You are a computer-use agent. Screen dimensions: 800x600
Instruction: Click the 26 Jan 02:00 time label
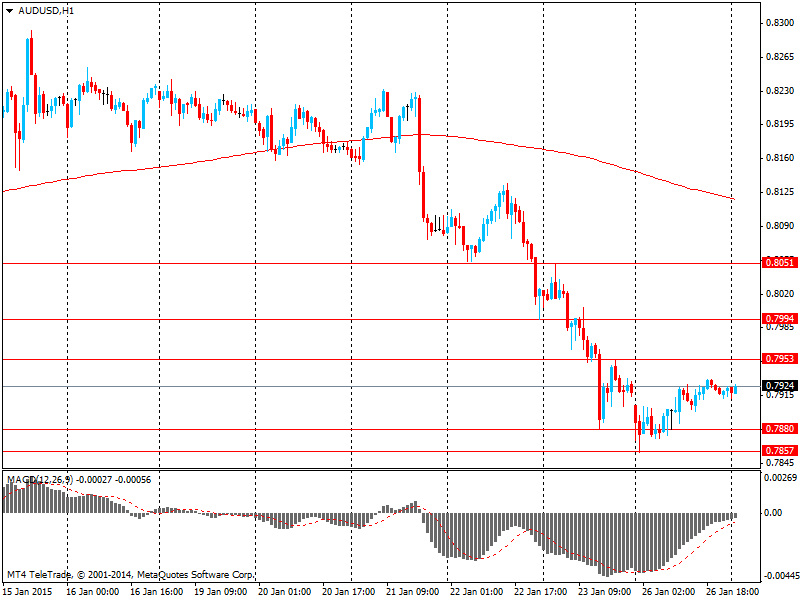(x=668, y=591)
